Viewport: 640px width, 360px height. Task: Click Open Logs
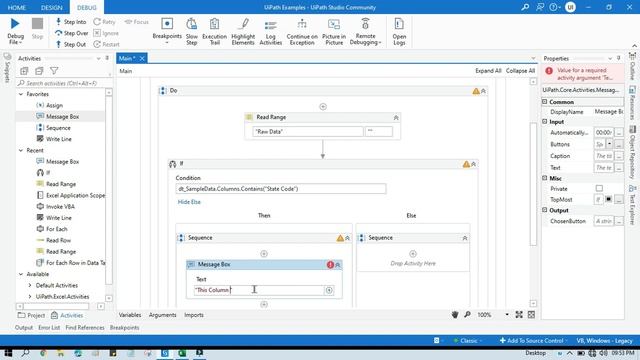399,31
